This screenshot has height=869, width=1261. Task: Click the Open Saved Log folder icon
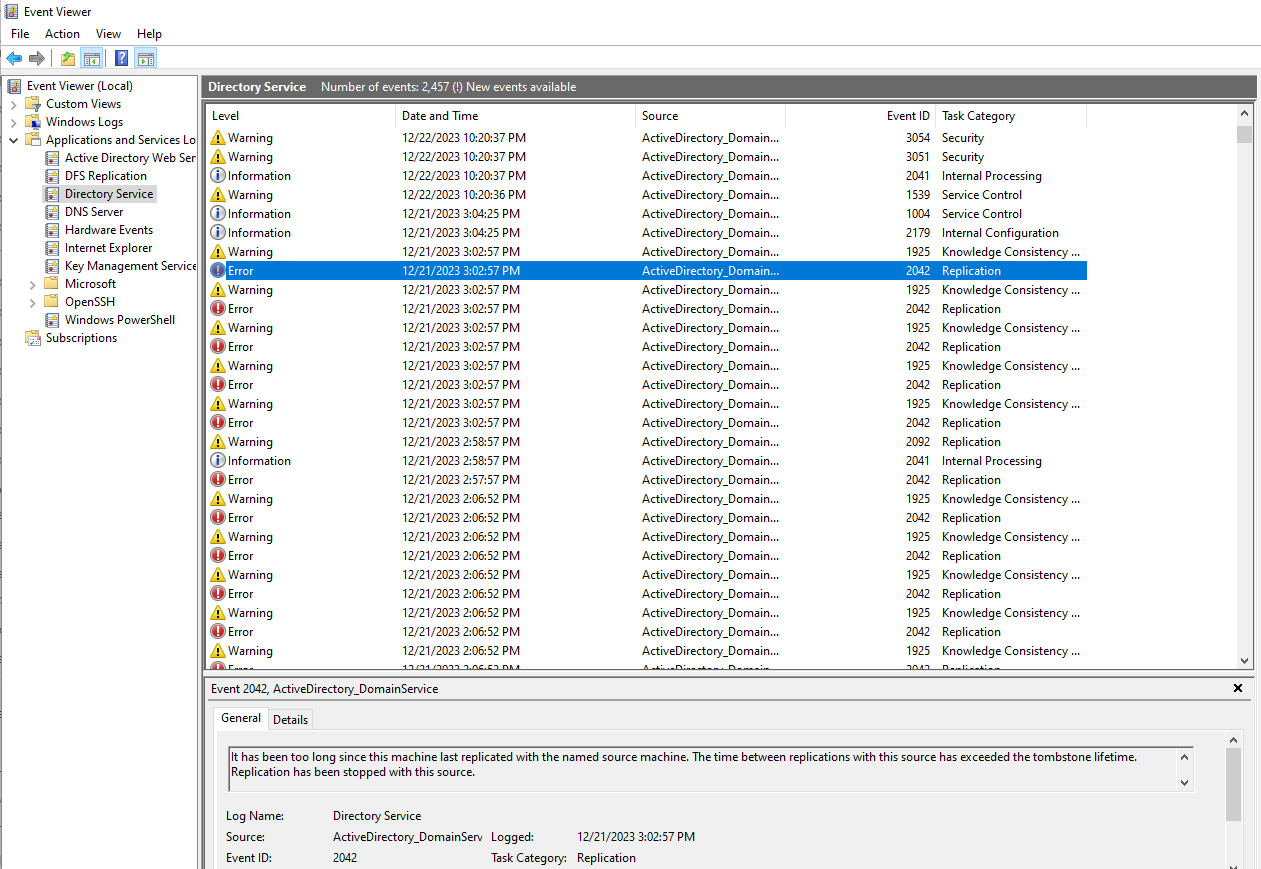pos(66,57)
